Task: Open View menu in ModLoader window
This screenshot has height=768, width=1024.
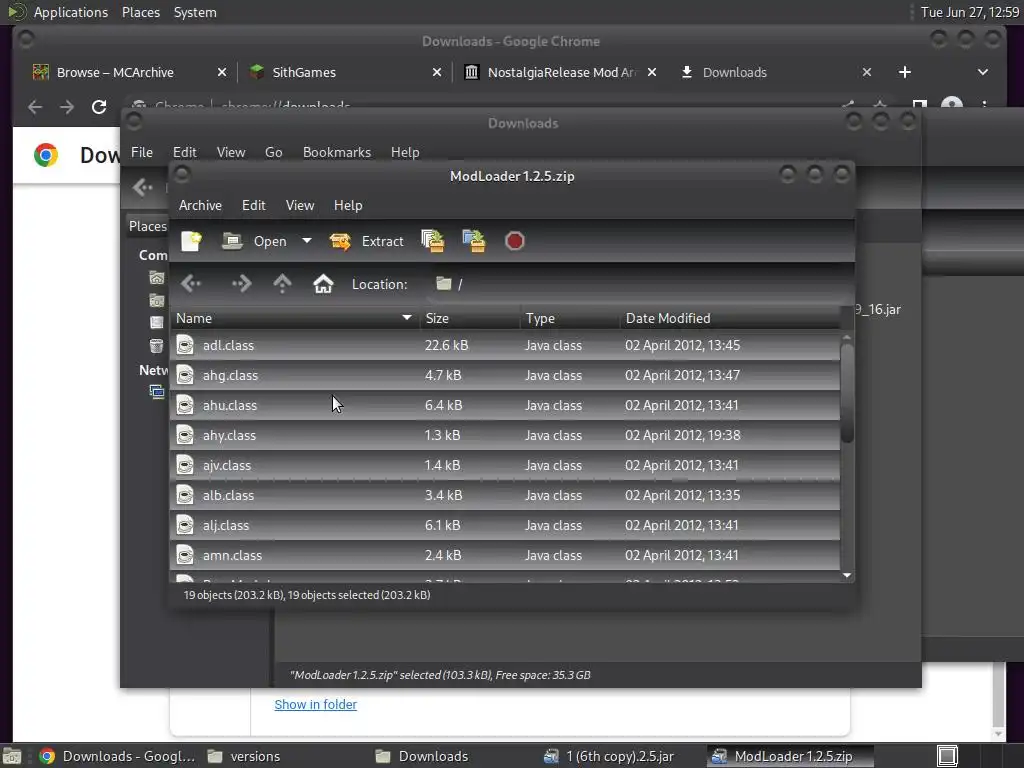Action: (x=300, y=205)
